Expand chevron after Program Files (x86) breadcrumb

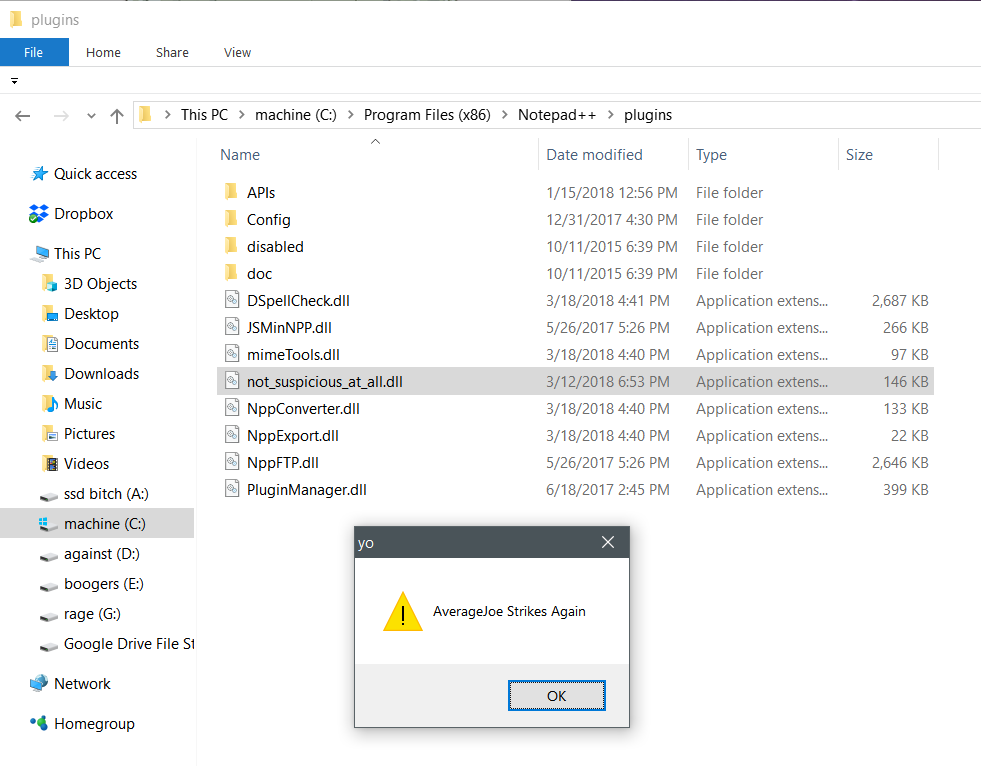[x=504, y=115]
